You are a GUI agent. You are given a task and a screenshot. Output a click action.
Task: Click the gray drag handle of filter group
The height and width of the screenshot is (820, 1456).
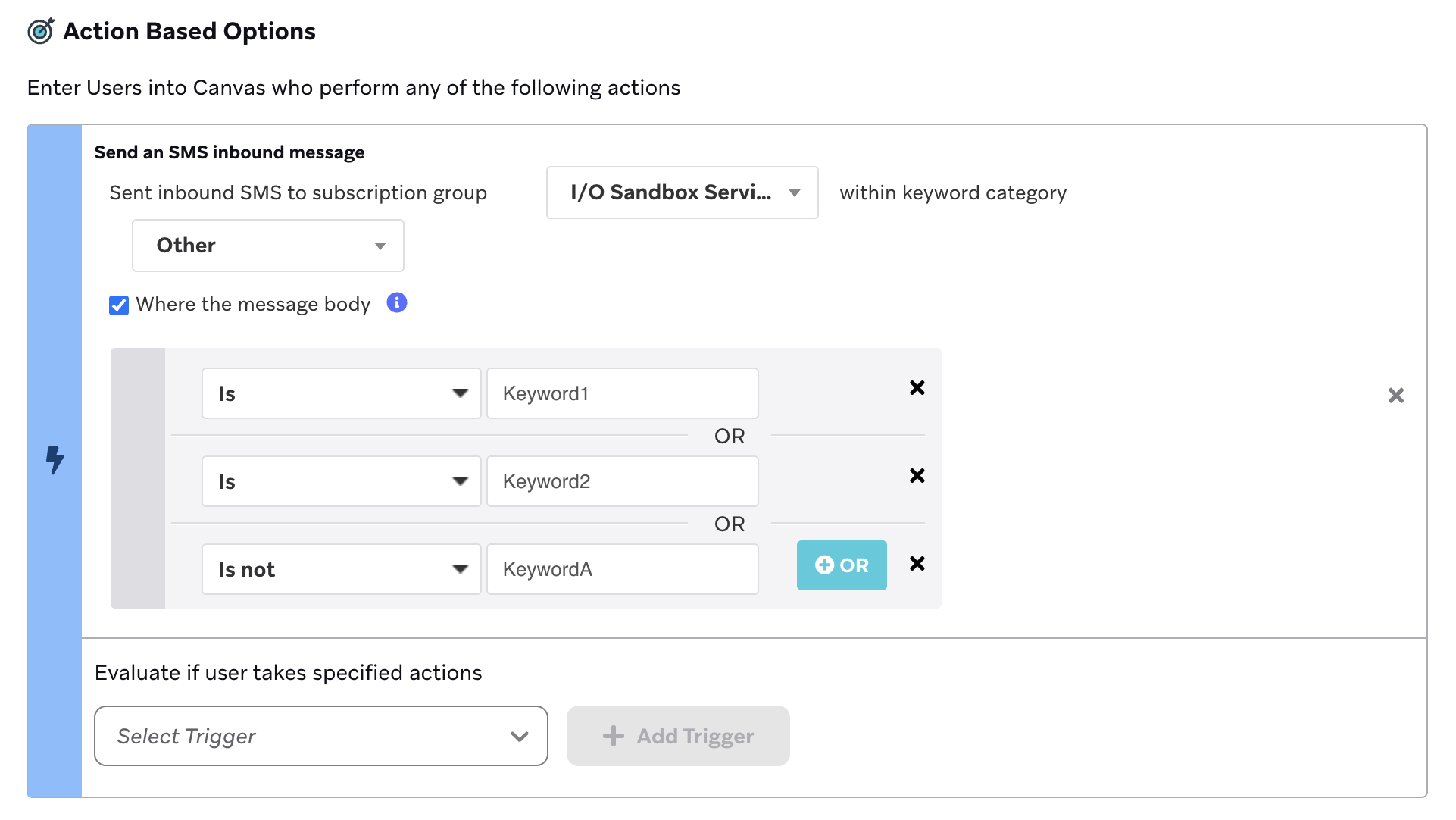(x=138, y=478)
